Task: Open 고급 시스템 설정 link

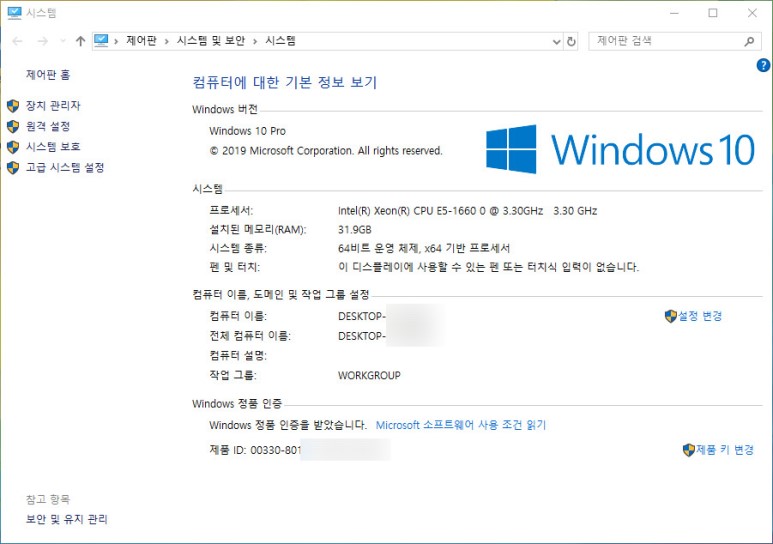Action: [65, 167]
